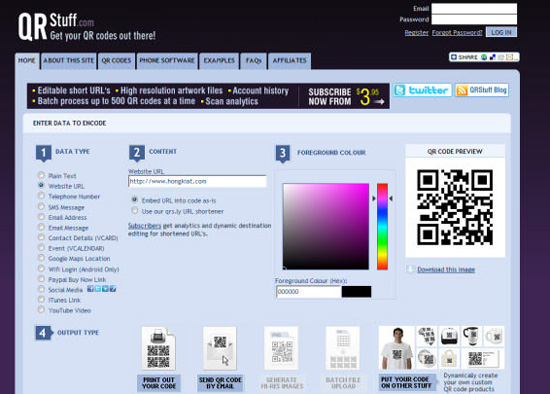Click the tote bag product thumbnail
Image resolution: width=550 pixels, height=394 pixels.
coord(449,359)
